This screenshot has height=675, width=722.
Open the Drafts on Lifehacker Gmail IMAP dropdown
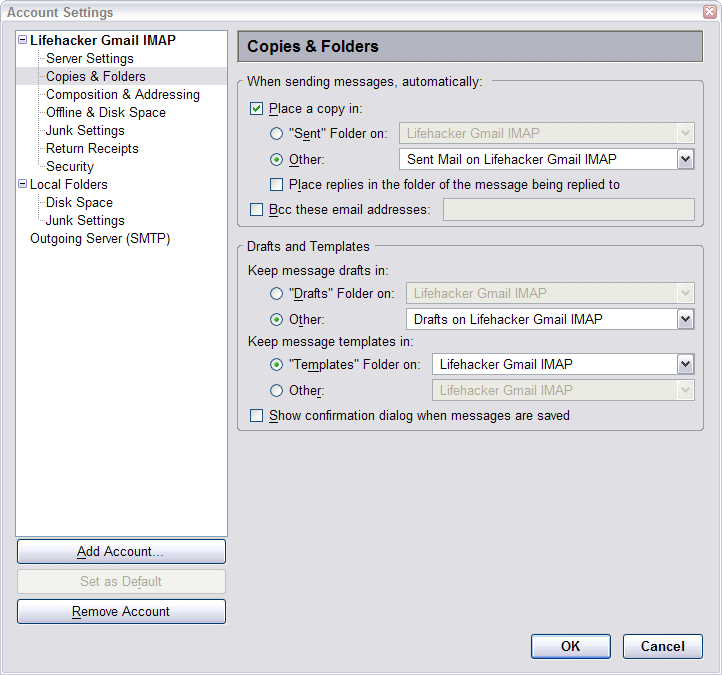point(550,319)
